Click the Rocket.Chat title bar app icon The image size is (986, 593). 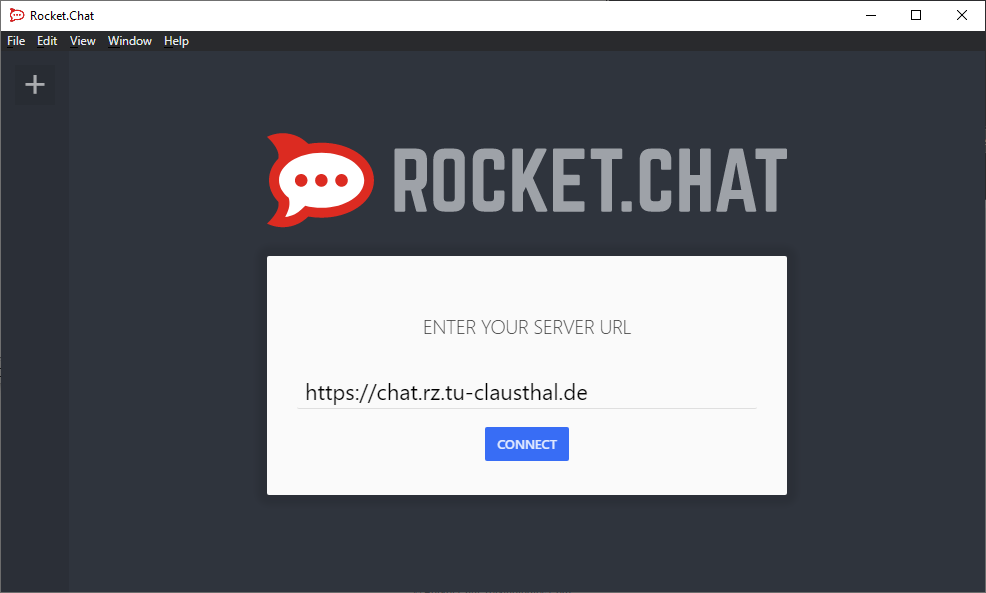pos(17,15)
